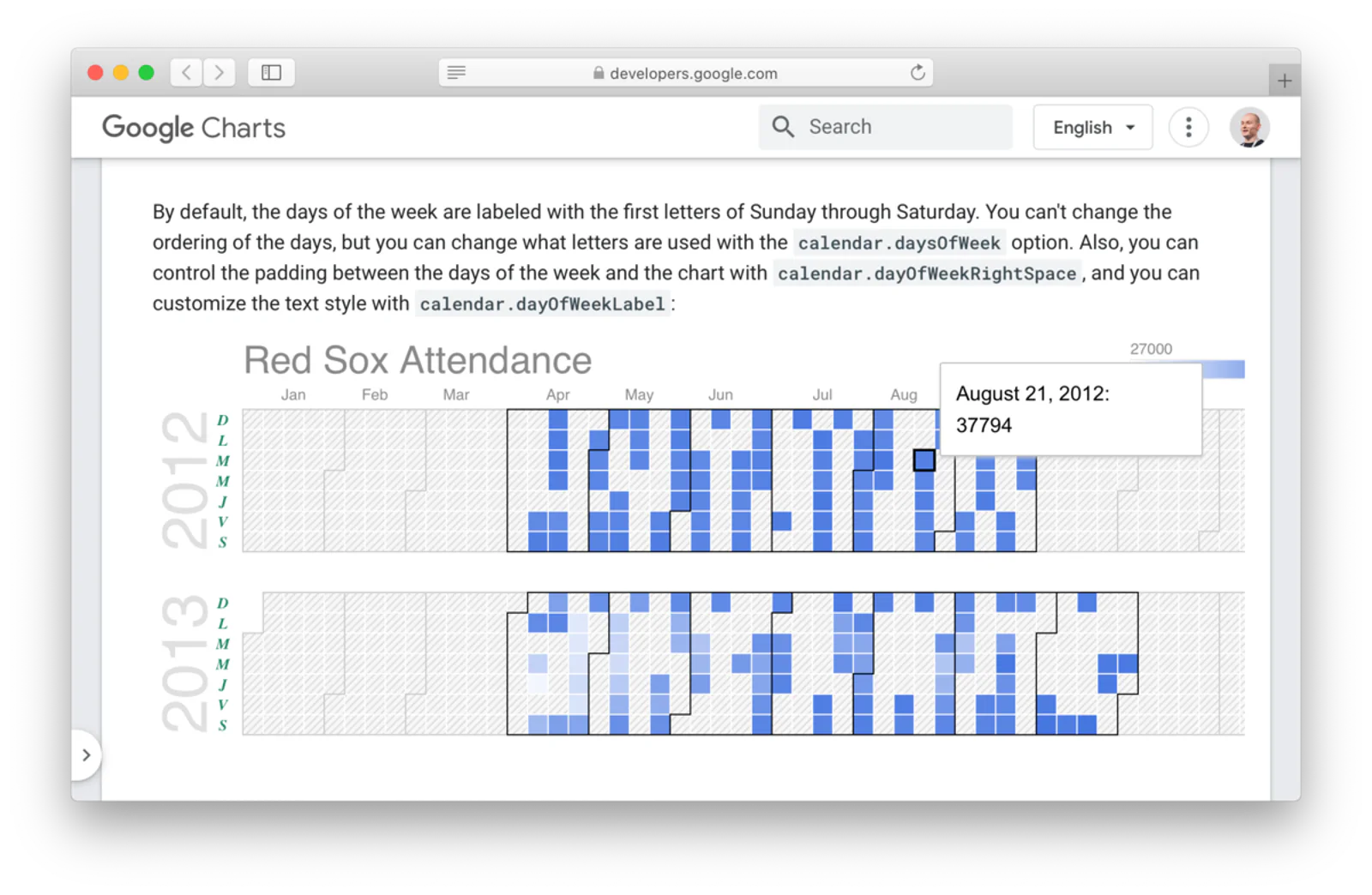This screenshot has height=895, width=1372.
Task: Click the Red Sox Attendance chart title
Action: 418,360
